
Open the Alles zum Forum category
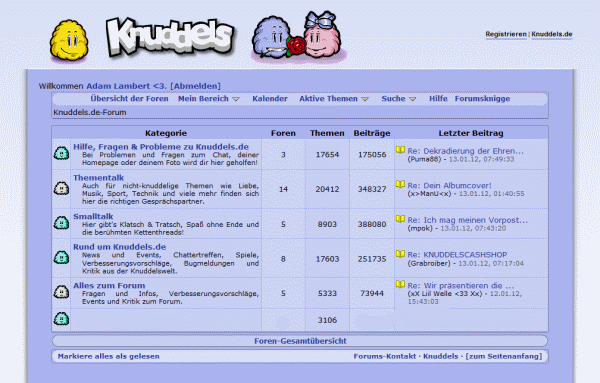point(109,286)
